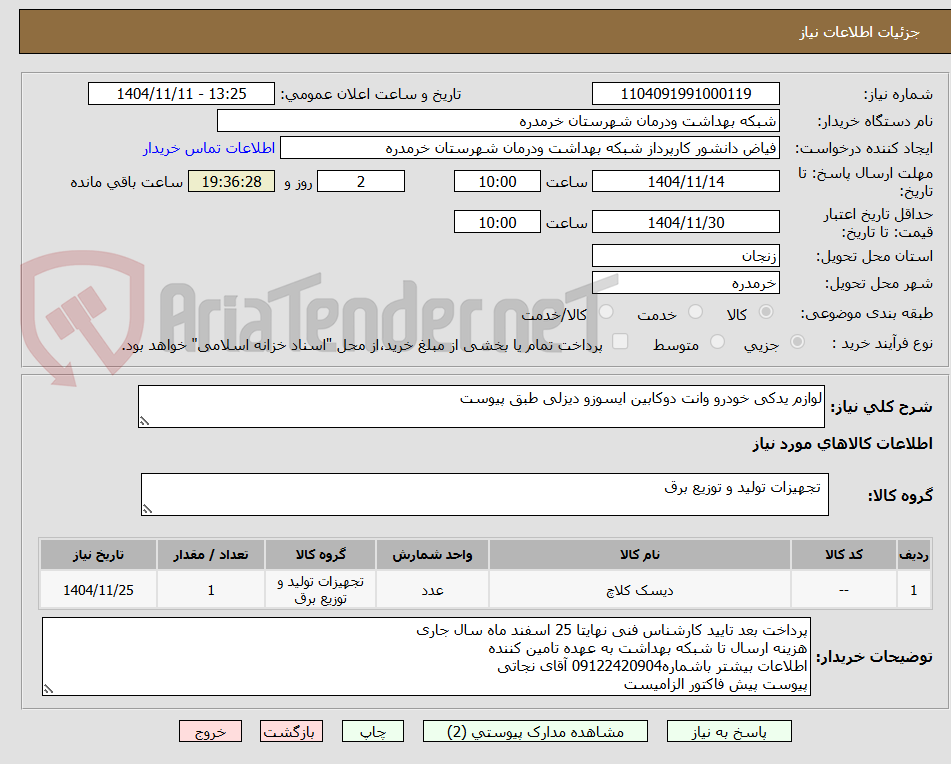Click the delivery province field زنجان
Image resolution: width=951 pixels, height=764 pixels.
coord(685,256)
